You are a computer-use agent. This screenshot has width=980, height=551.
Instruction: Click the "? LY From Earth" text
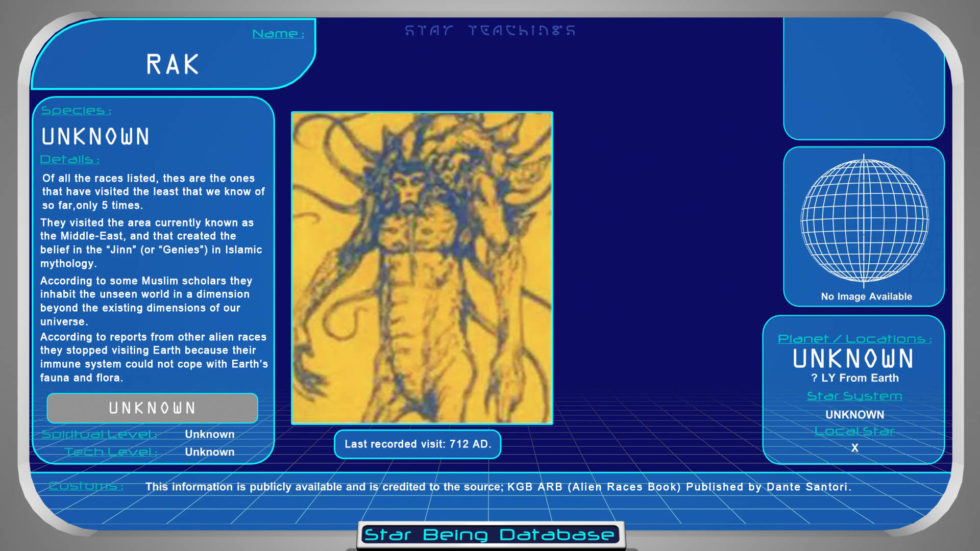(x=854, y=378)
